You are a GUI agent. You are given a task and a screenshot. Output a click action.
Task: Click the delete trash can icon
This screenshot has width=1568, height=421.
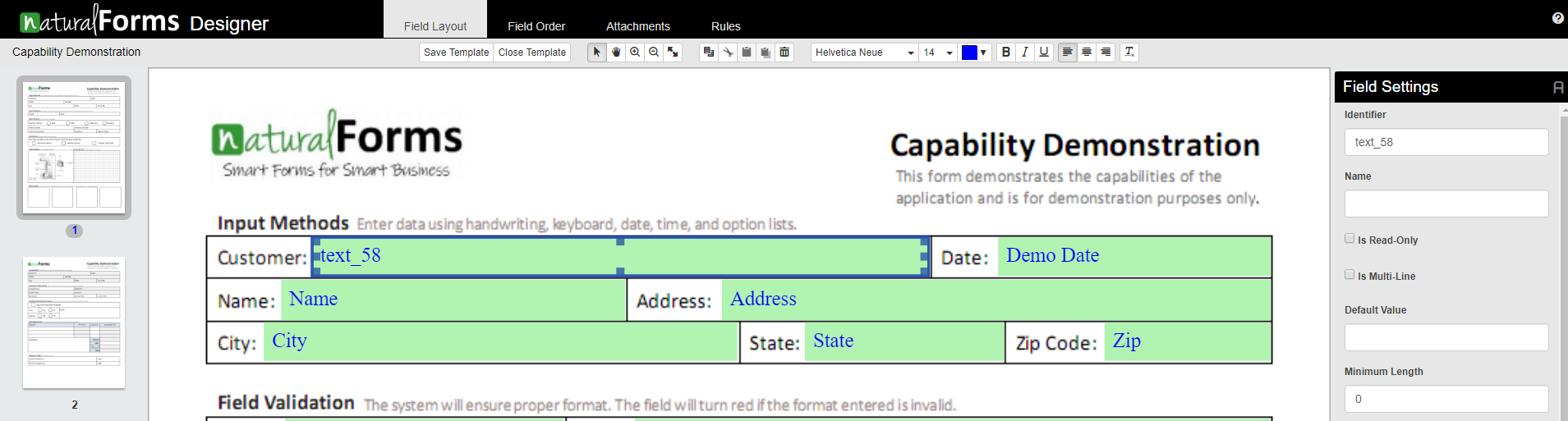tap(784, 52)
